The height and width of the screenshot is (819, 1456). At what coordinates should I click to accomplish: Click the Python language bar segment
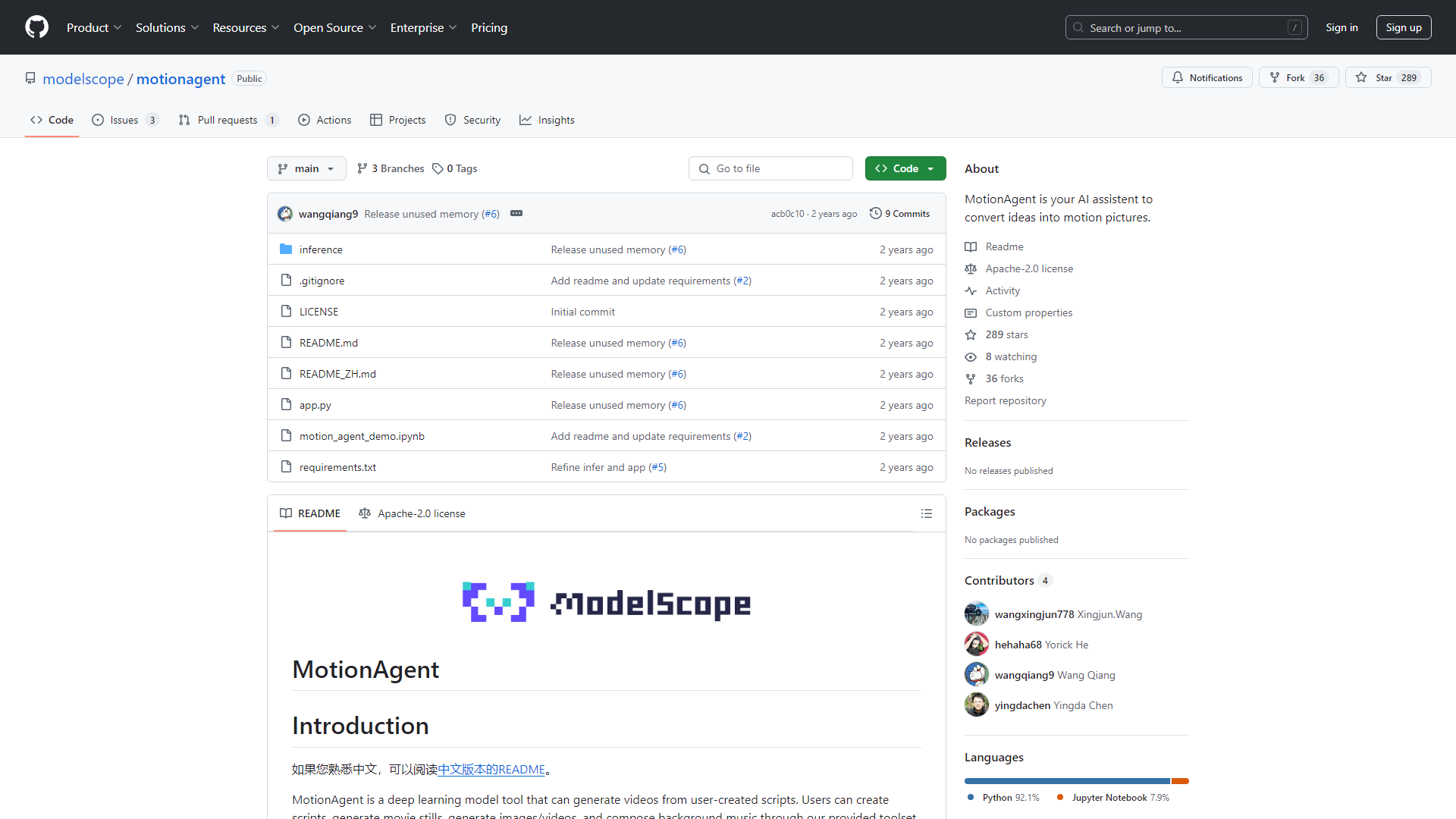coord(1067,780)
